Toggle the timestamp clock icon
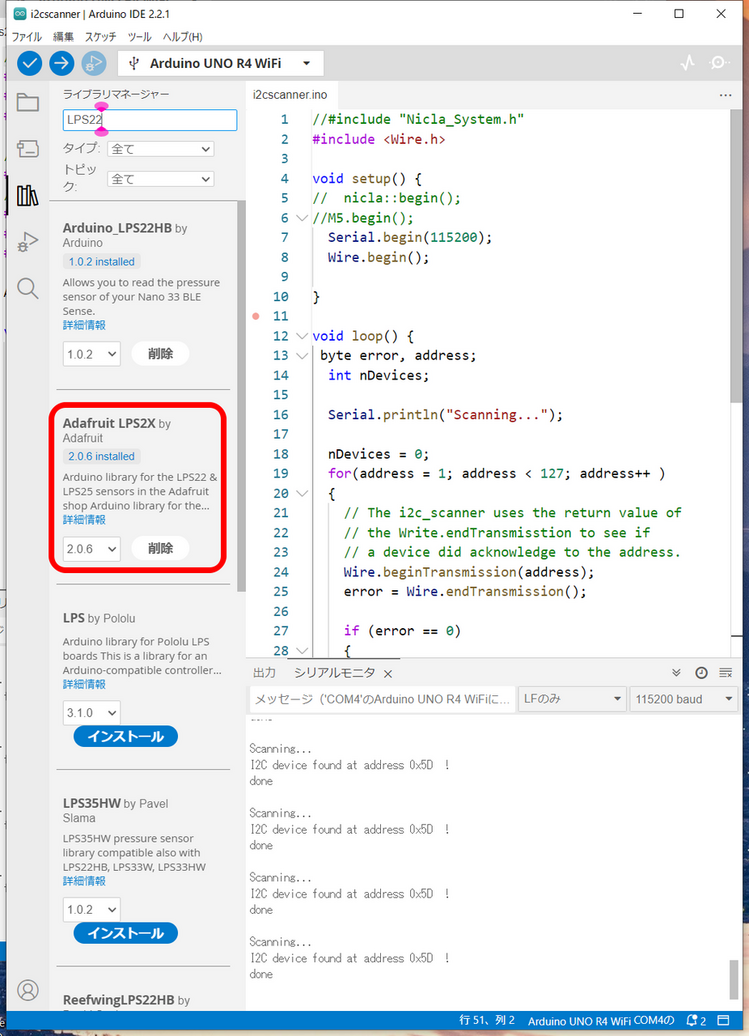Image resolution: width=749 pixels, height=1036 pixels. (x=701, y=673)
